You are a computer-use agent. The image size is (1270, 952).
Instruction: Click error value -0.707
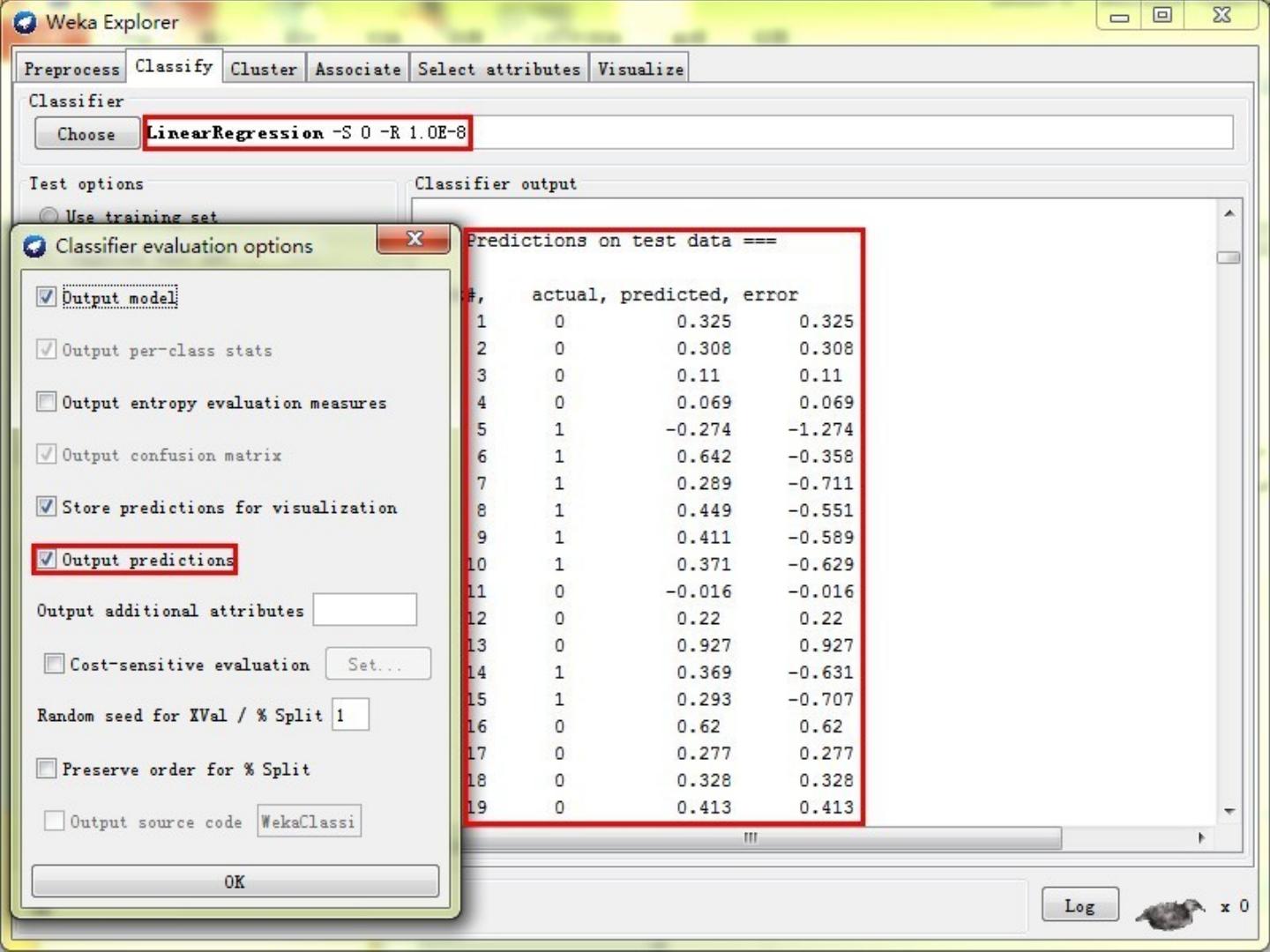point(820,699)
